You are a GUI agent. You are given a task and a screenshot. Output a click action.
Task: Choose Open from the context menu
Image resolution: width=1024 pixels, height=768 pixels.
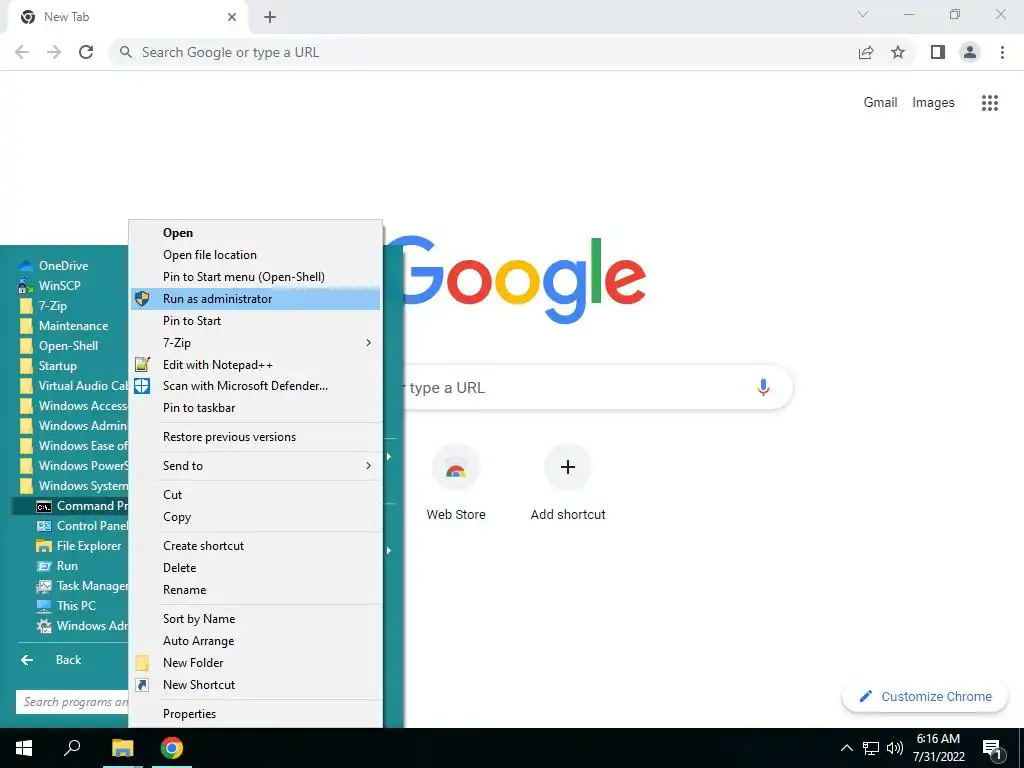tap(255, 233)
